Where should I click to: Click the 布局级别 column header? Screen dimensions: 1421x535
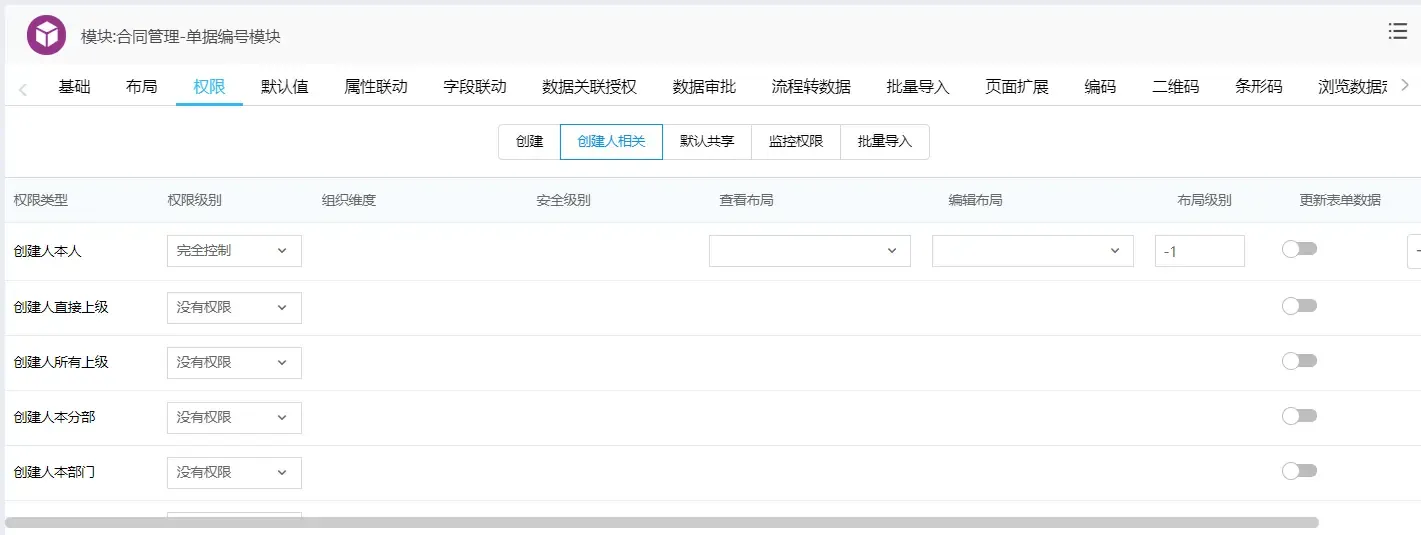click(x=1204, y=200)
